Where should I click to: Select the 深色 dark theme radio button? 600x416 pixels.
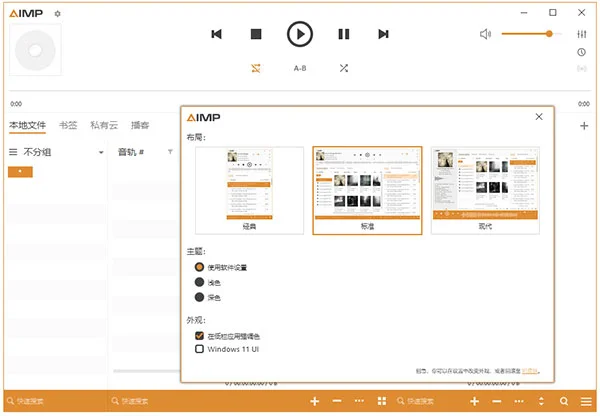coord(199,297)
